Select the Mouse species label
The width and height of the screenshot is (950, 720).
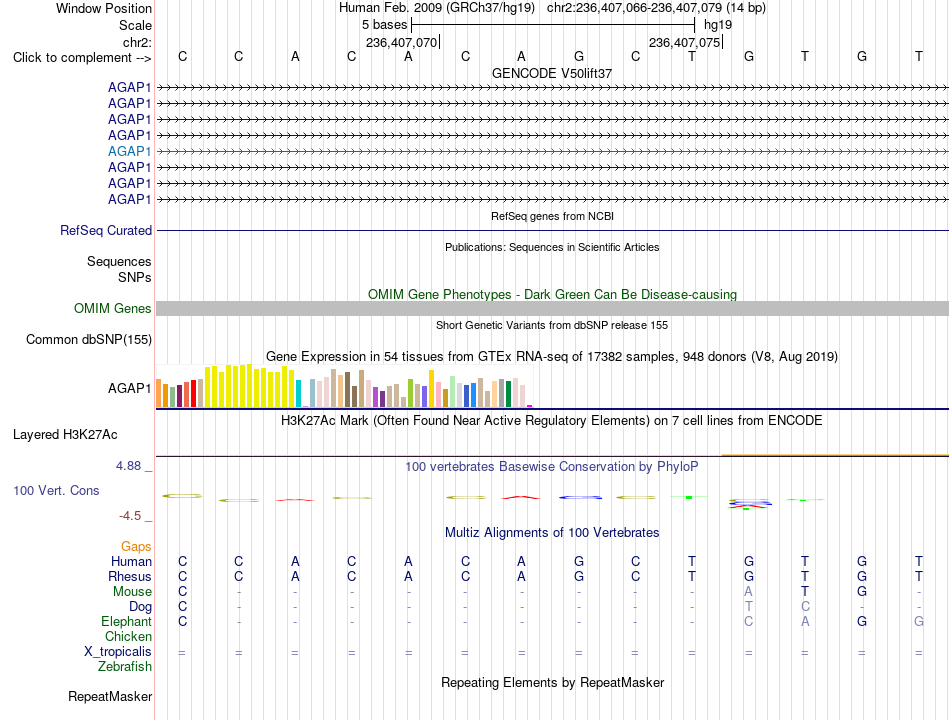pyautogui.click(x=132, y=592)
